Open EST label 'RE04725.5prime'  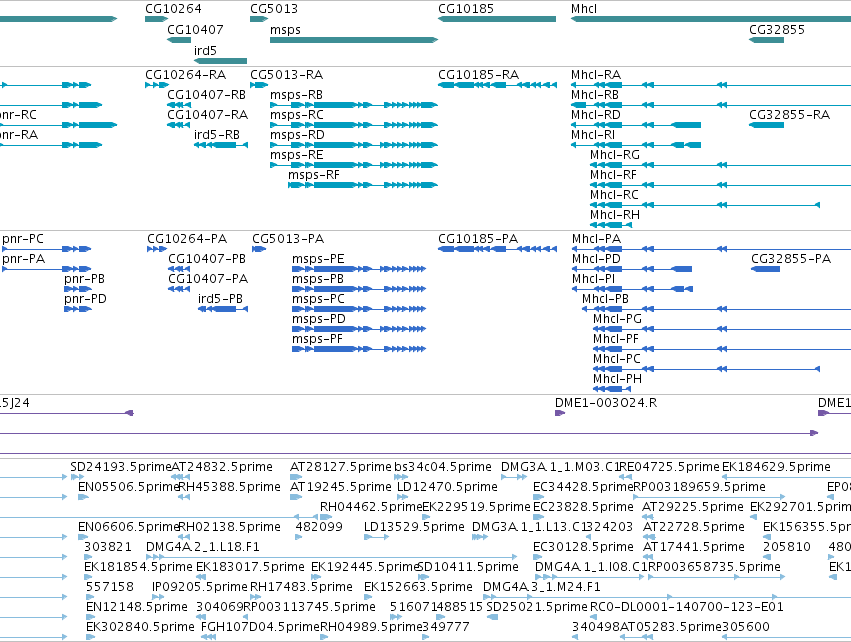(x=669, y=467)
